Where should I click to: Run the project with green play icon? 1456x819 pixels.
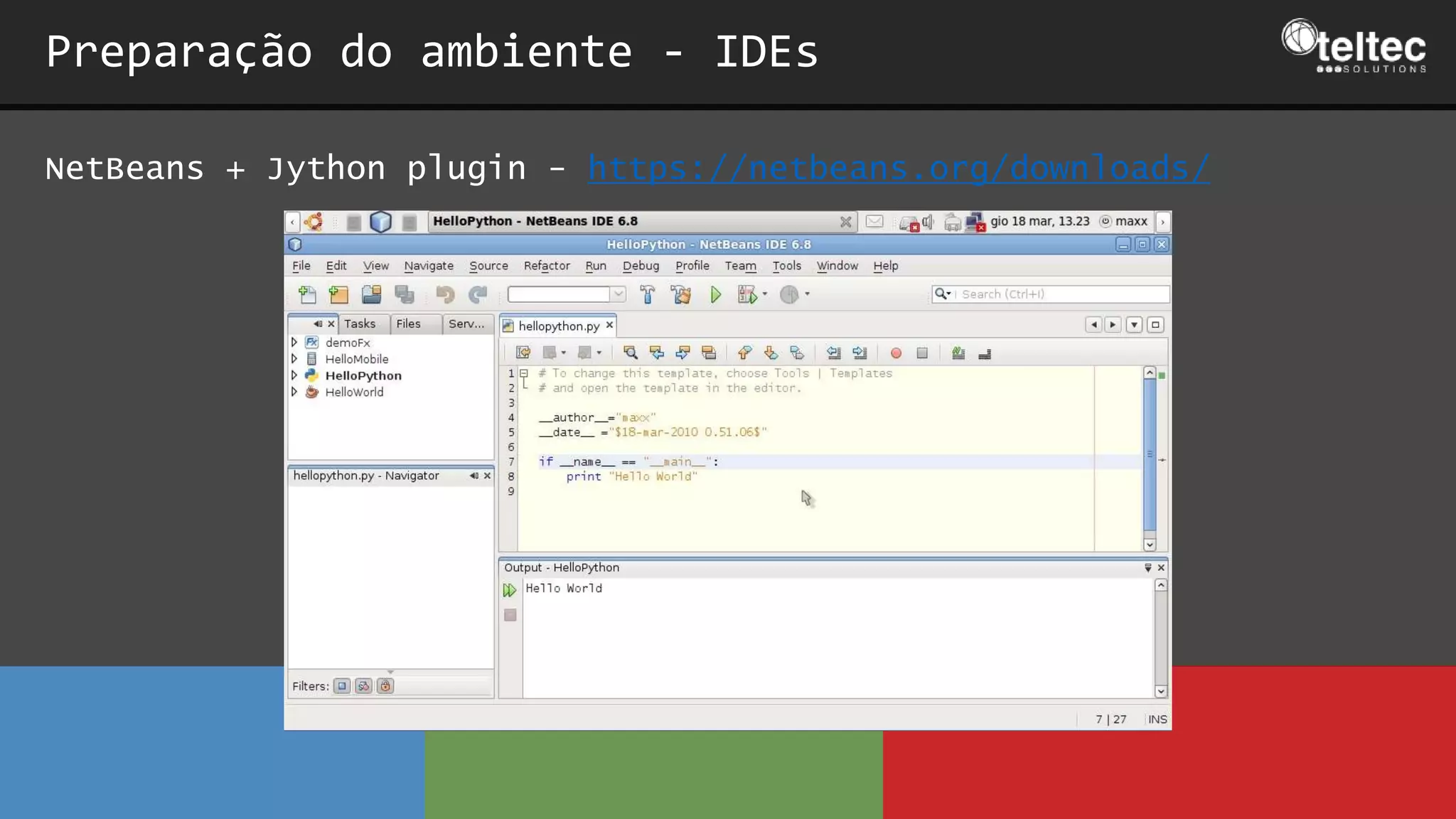[715, 294]
